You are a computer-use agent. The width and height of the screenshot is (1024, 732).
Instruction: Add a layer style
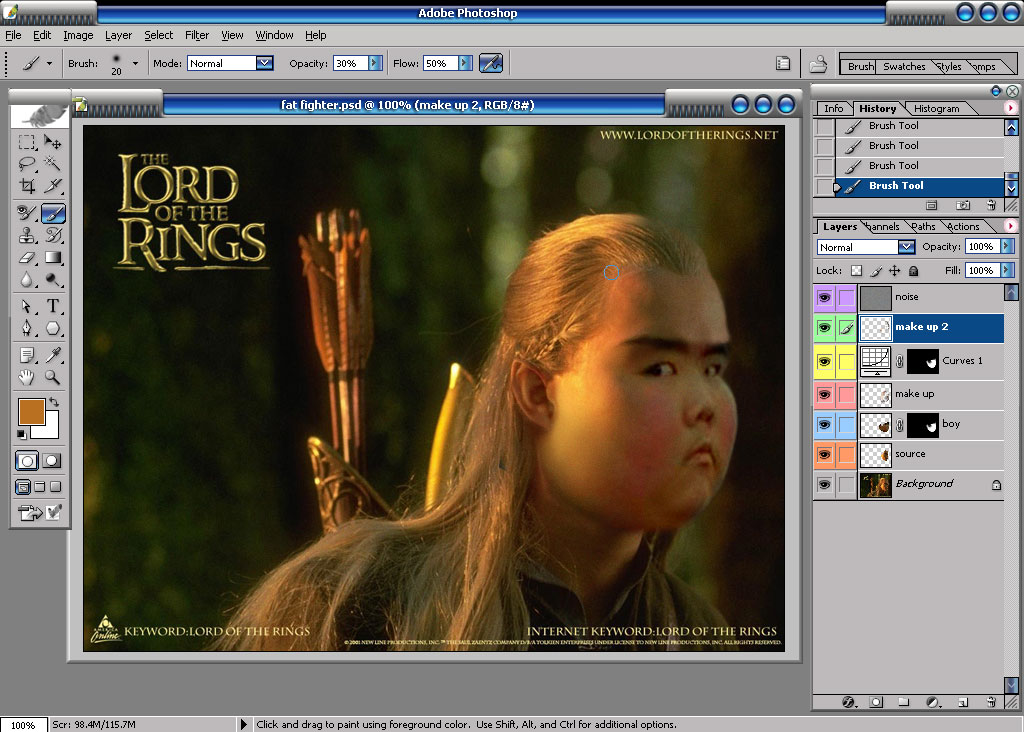[848, 703]
